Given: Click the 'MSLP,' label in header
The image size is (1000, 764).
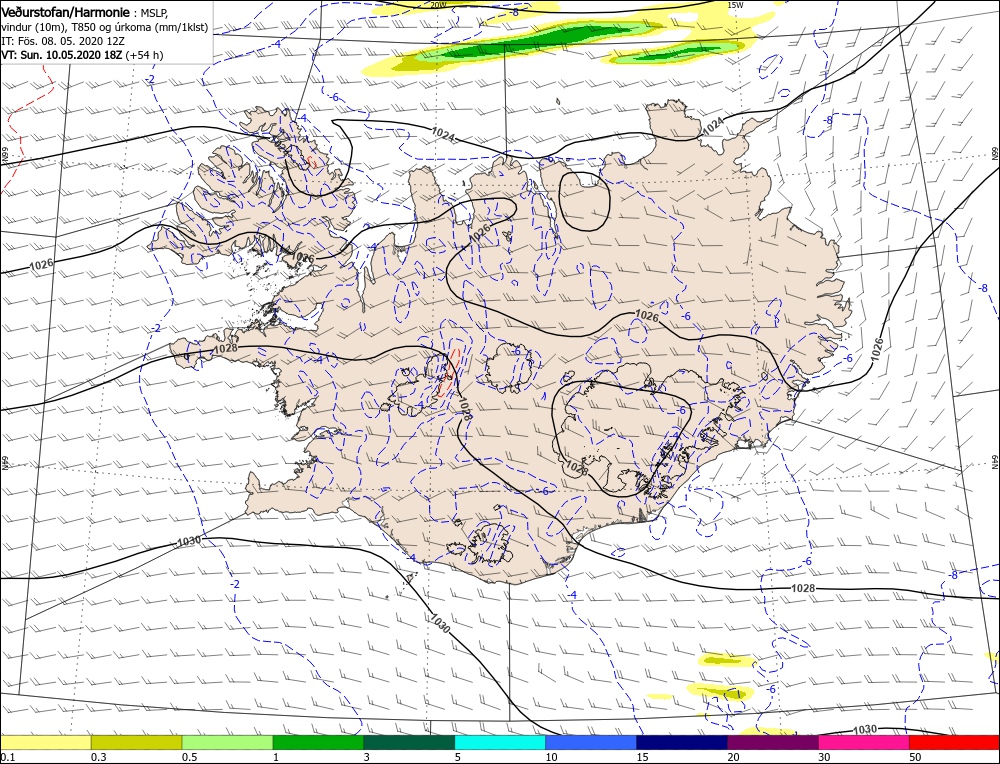Looking at the screenshot, I should 154,13.
